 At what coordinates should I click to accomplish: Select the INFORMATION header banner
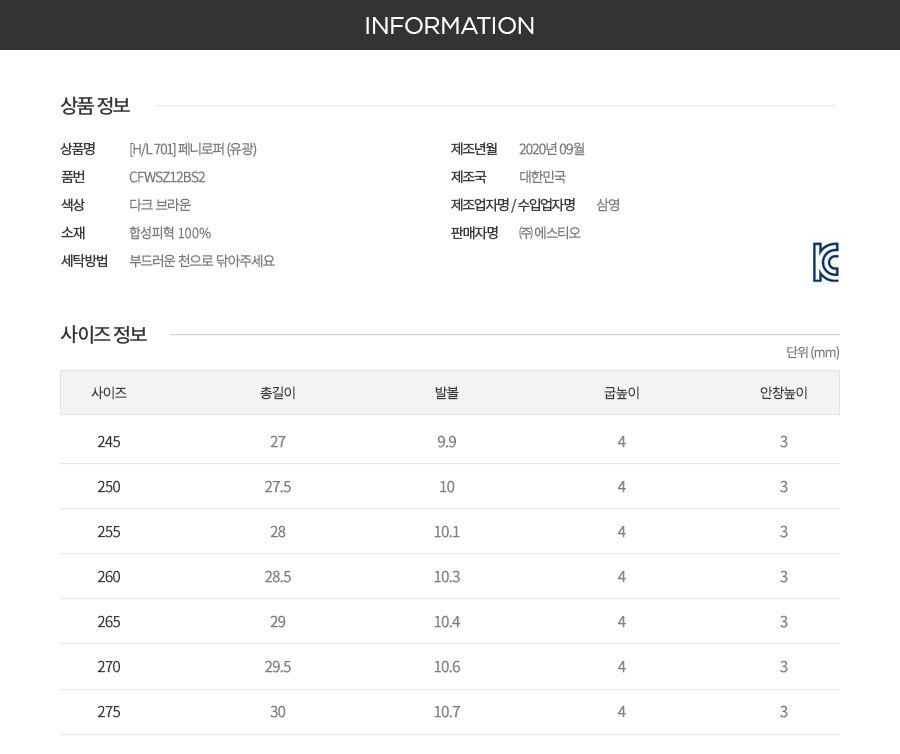tap(450, 25)
